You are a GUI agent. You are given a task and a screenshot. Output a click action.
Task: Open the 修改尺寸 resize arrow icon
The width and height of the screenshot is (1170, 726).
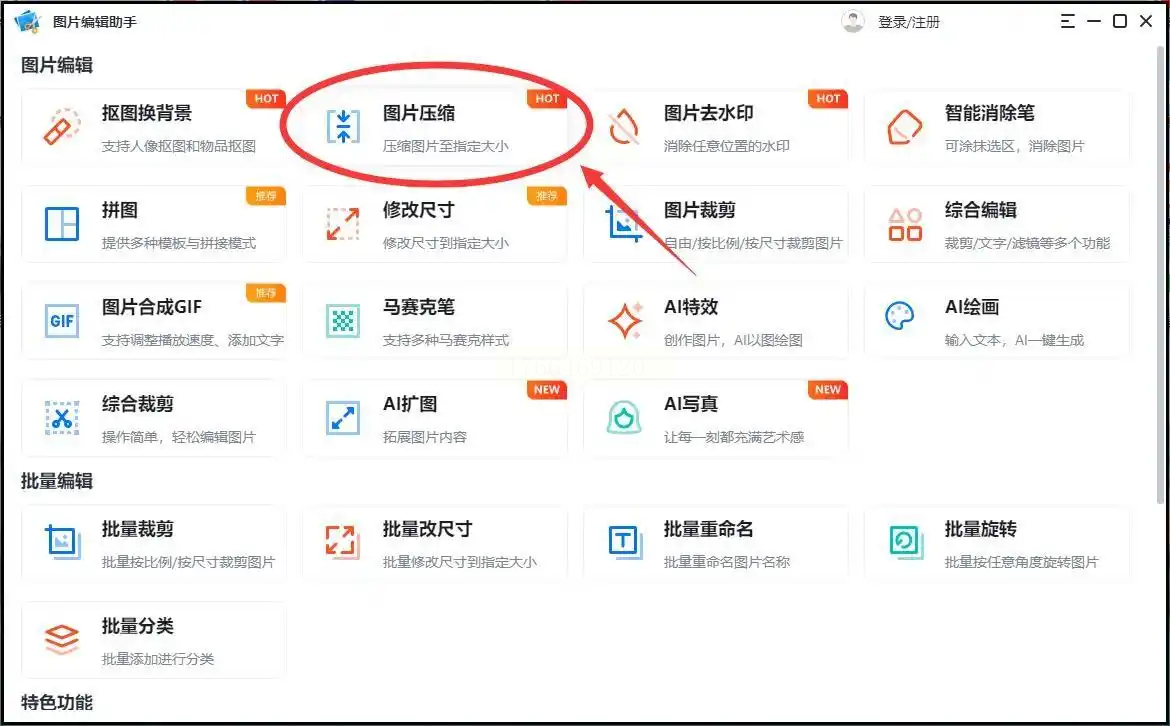tap(343, 224)
